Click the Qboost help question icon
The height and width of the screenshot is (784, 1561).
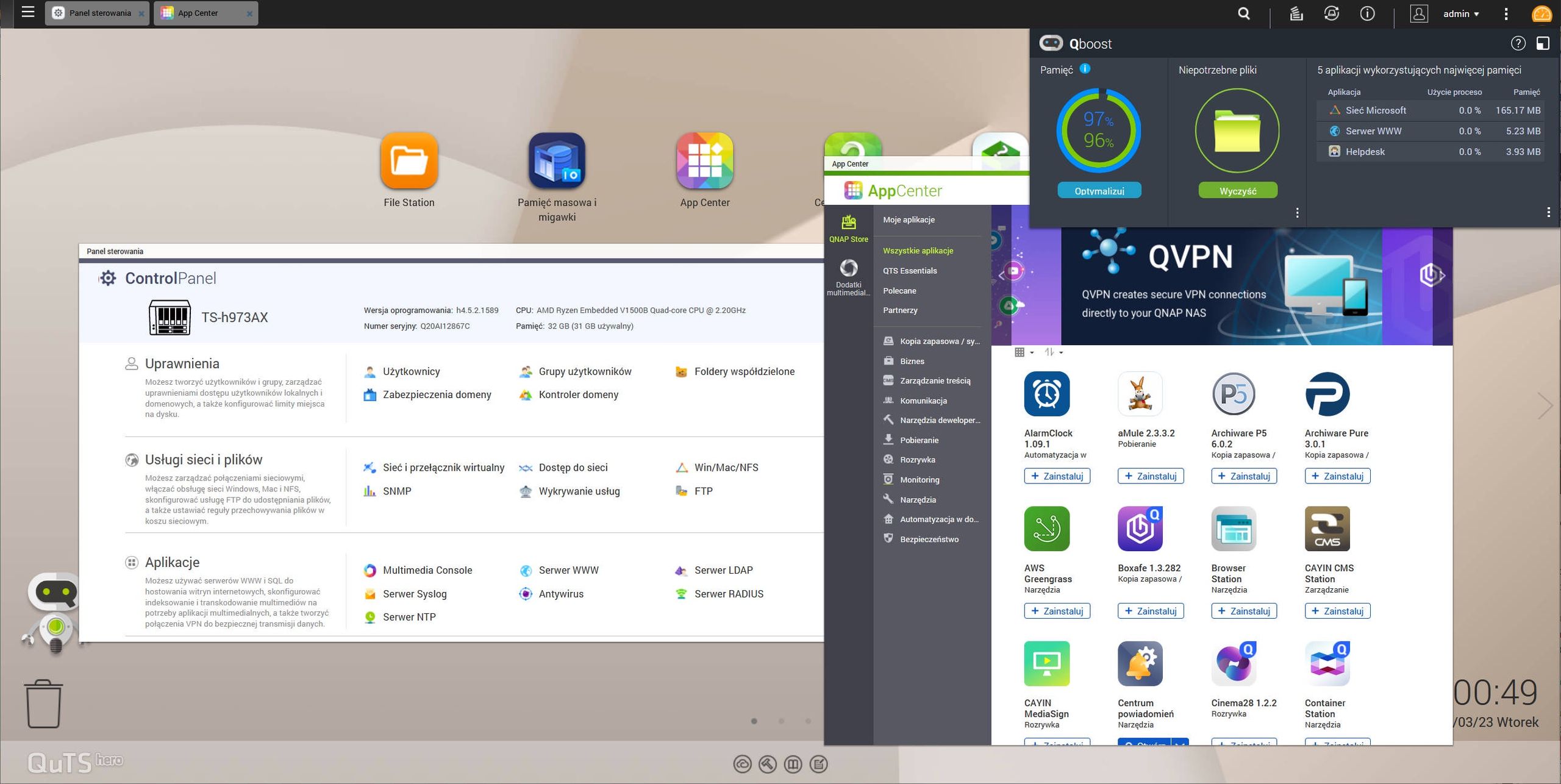1518,43
